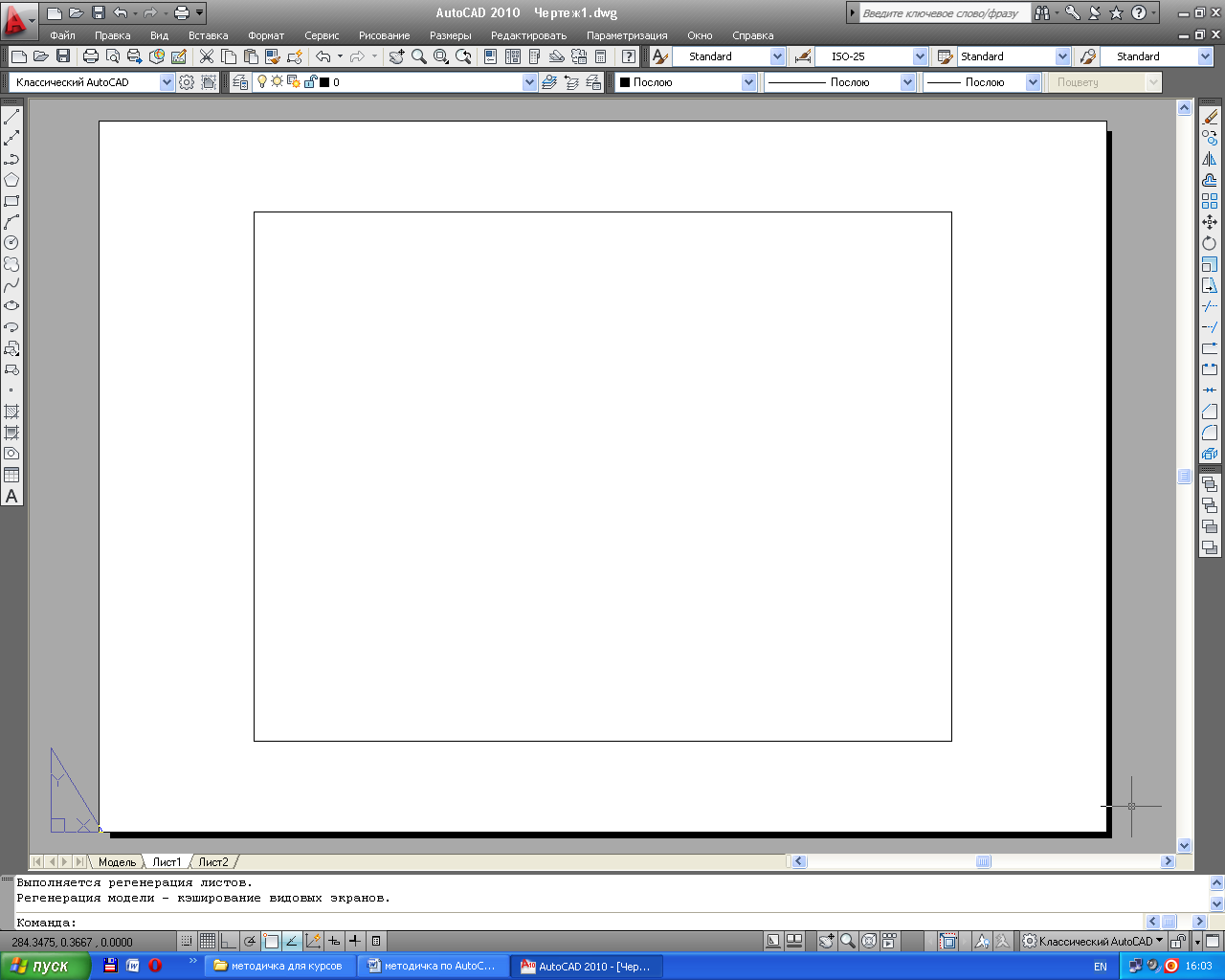Toggle Lineweight display in status bar
Image resolution: width=1225 pixels, height=980 pixels.
355,942
